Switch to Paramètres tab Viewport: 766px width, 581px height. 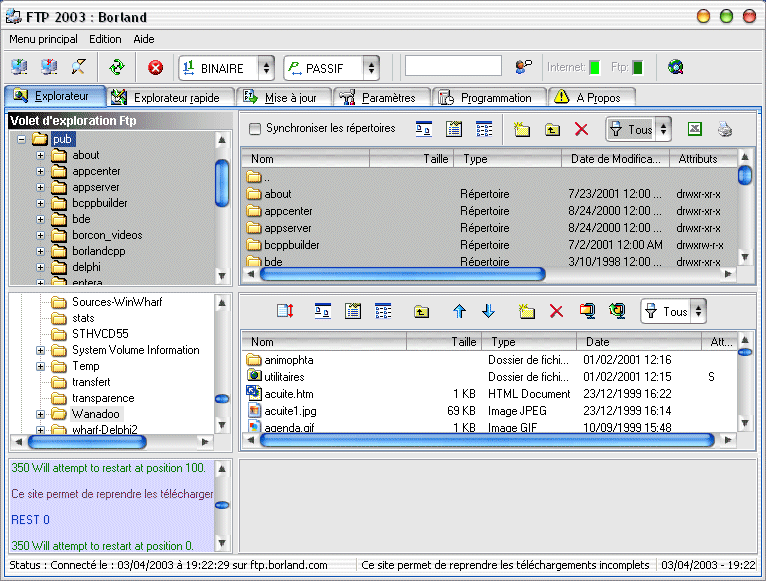pyautogui.click(x=382, y=97)
